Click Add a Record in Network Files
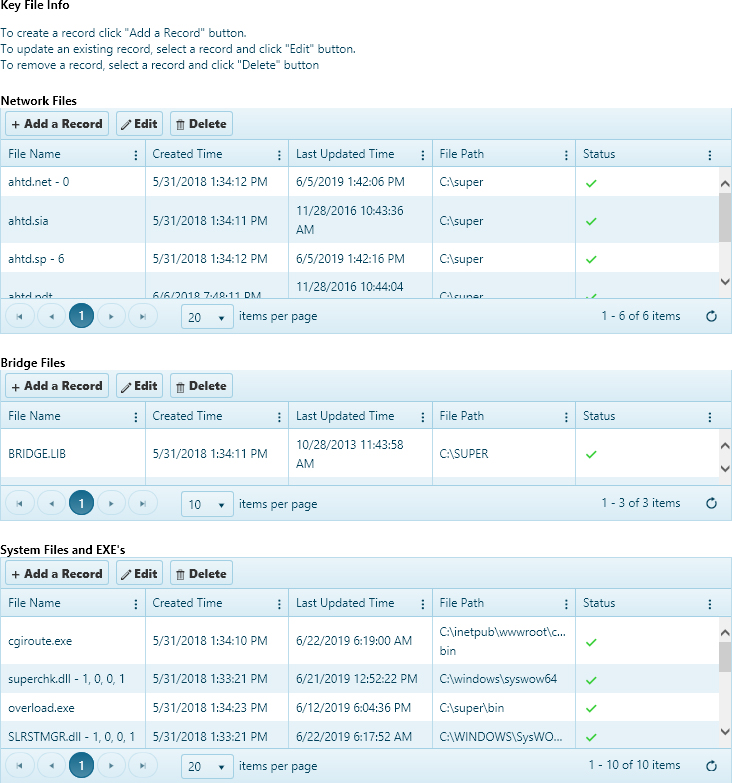This screenshot has height=783, width=732. pos(57,124)
